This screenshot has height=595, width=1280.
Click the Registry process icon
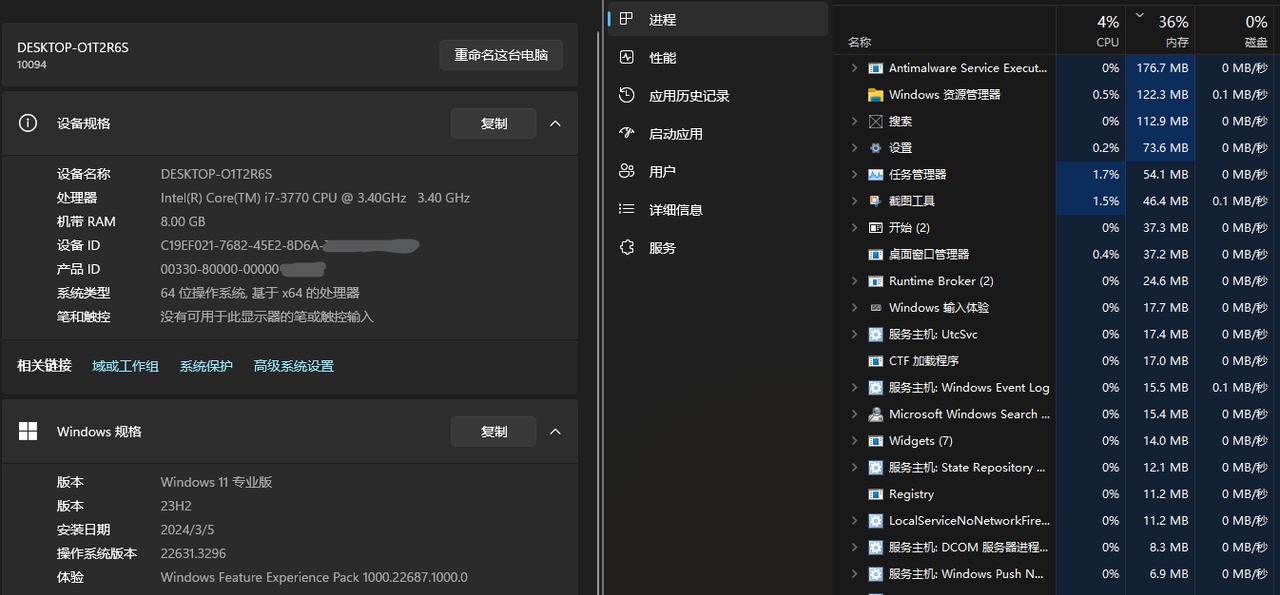[x=876, y=494]
